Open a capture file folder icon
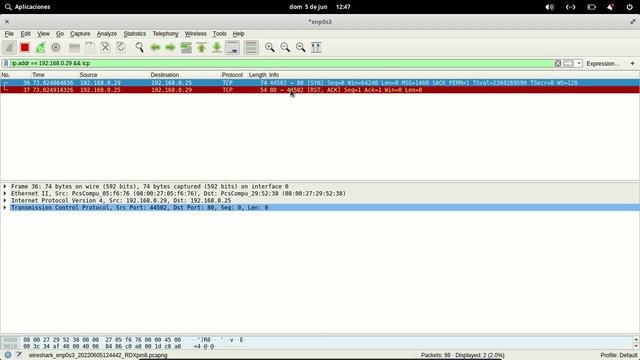The image size is (640, 360). 74,47
